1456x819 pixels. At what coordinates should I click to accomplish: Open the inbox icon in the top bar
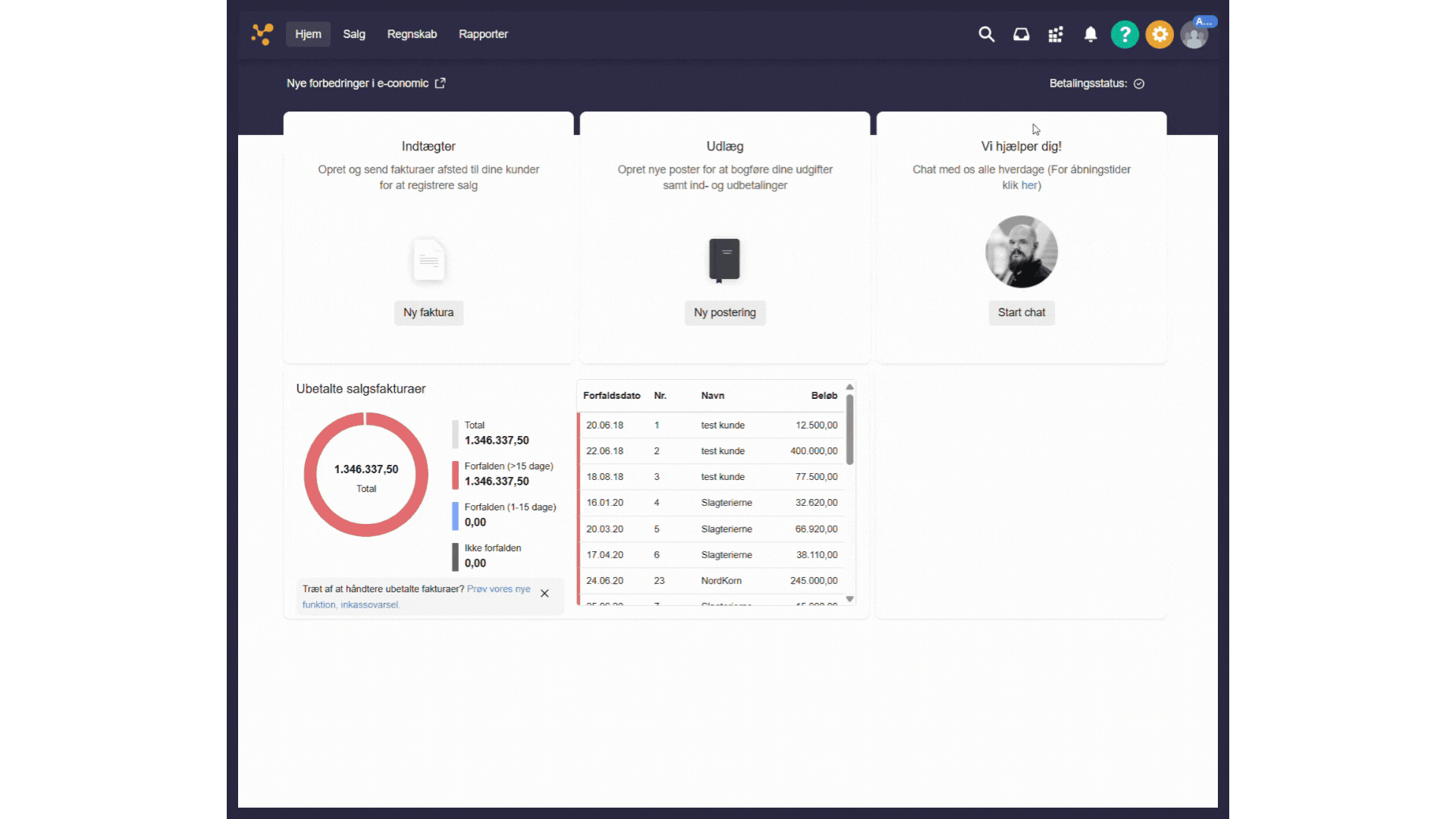pos(1021,34)
